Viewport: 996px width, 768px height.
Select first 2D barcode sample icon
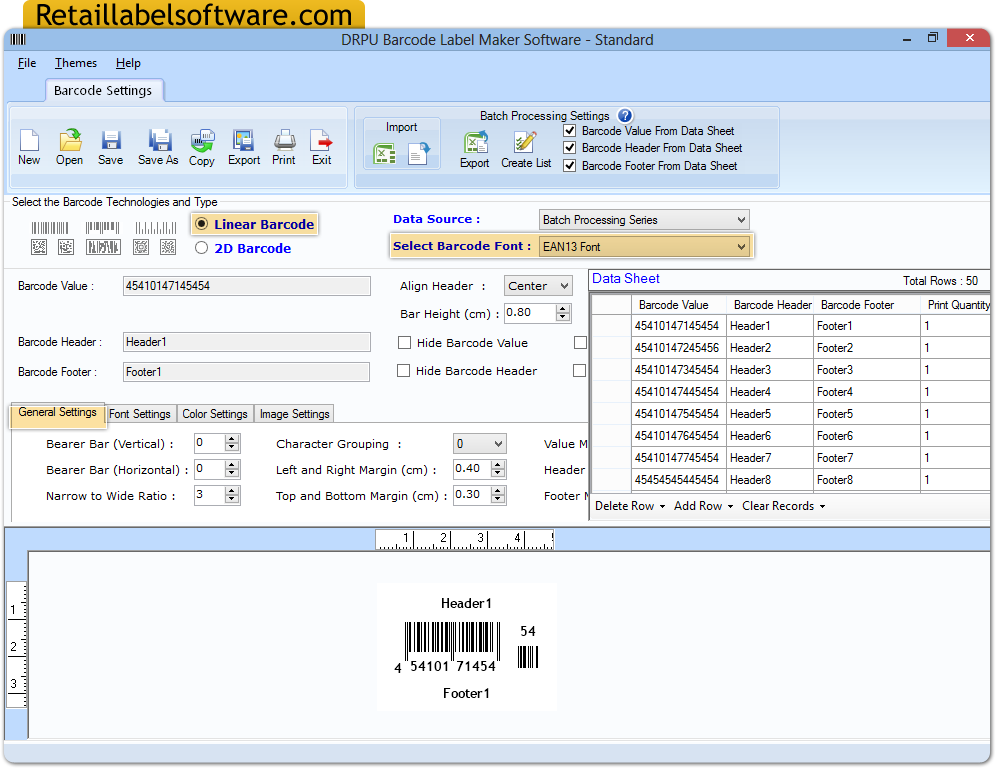pos(39,247)
